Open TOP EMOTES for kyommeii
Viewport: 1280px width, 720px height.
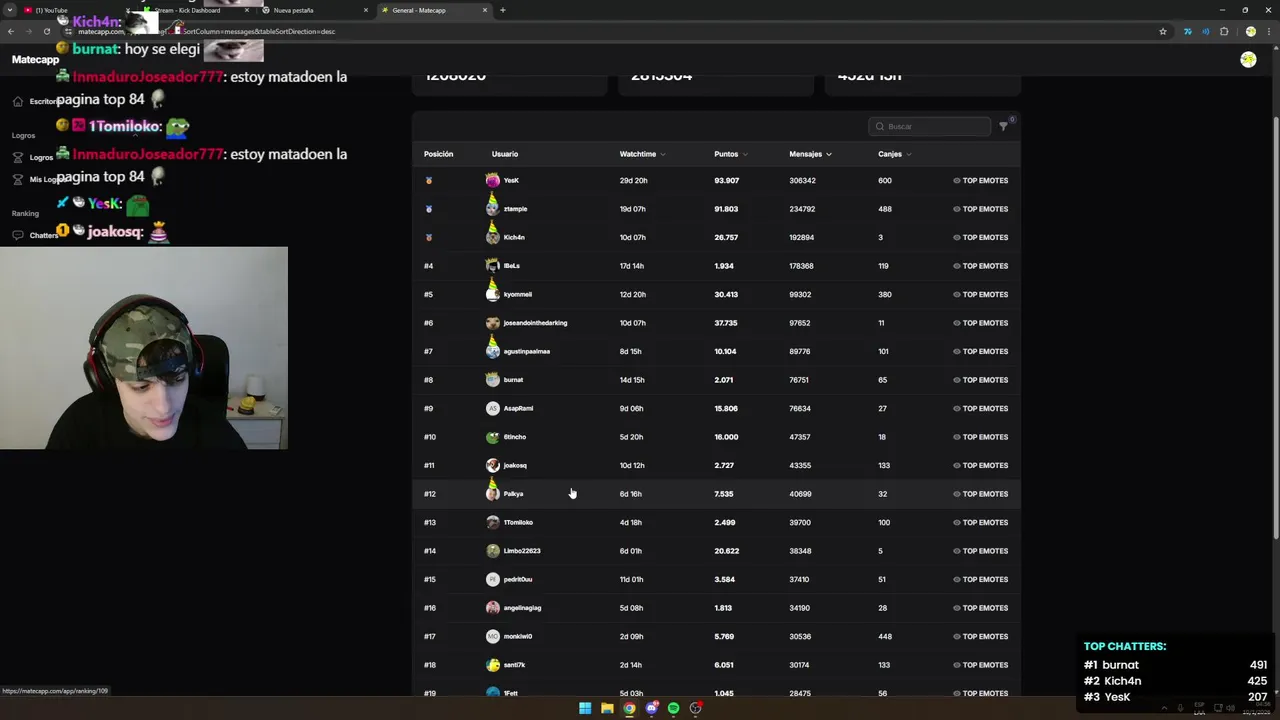tap(980, 295)
